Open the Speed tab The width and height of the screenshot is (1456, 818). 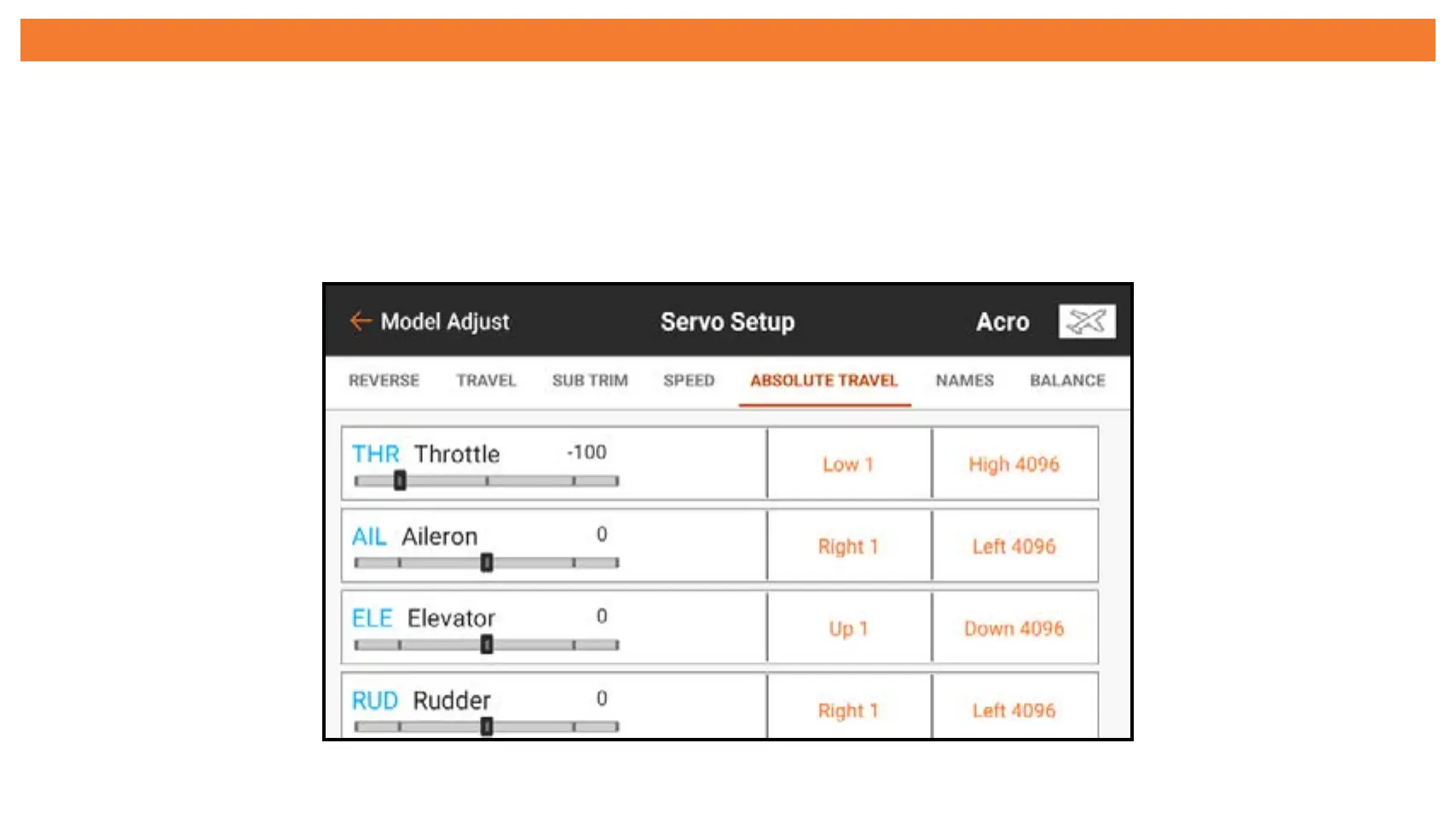click(x=689, y=381)
